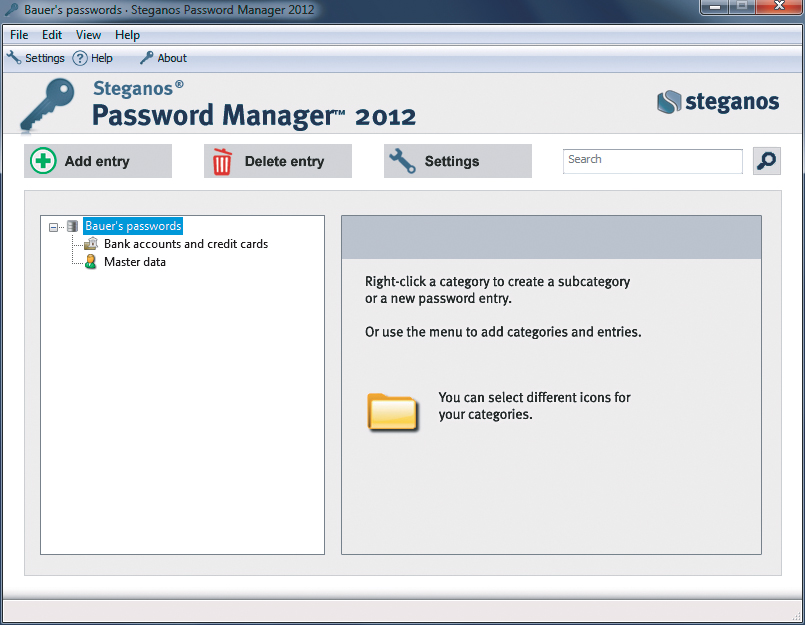Click the Master data person icon
This screenshot has height=625, width=805.
tap(91, 262)
